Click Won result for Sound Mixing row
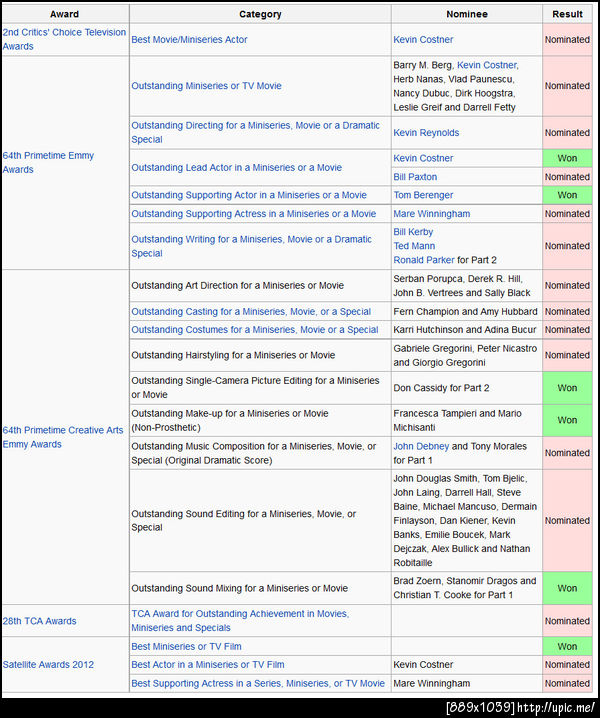This screenshot has height=718, width=600. pyautogui.click(x=567, y=588)
